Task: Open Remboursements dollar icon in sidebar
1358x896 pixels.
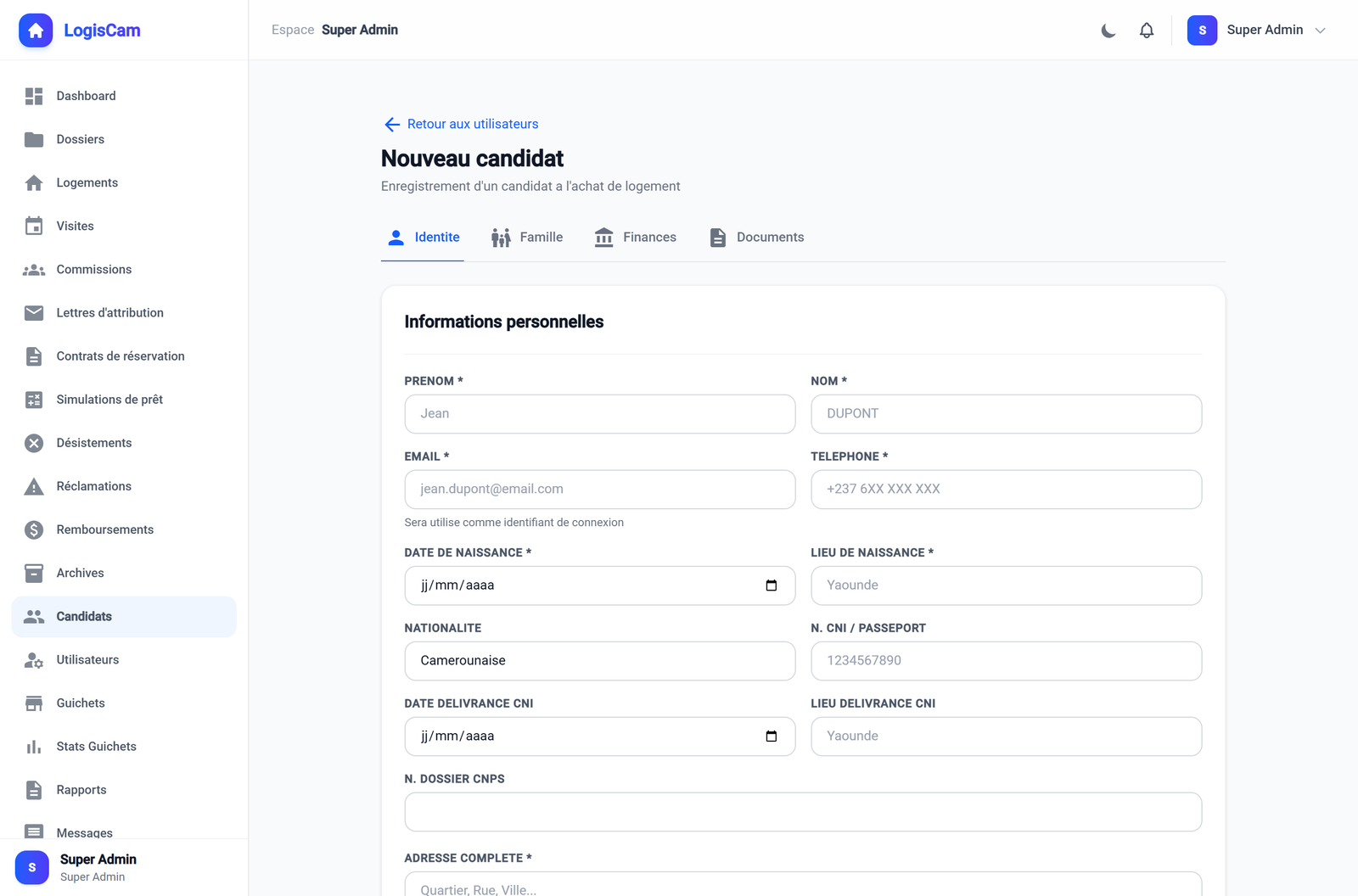Action: point(34,529)
